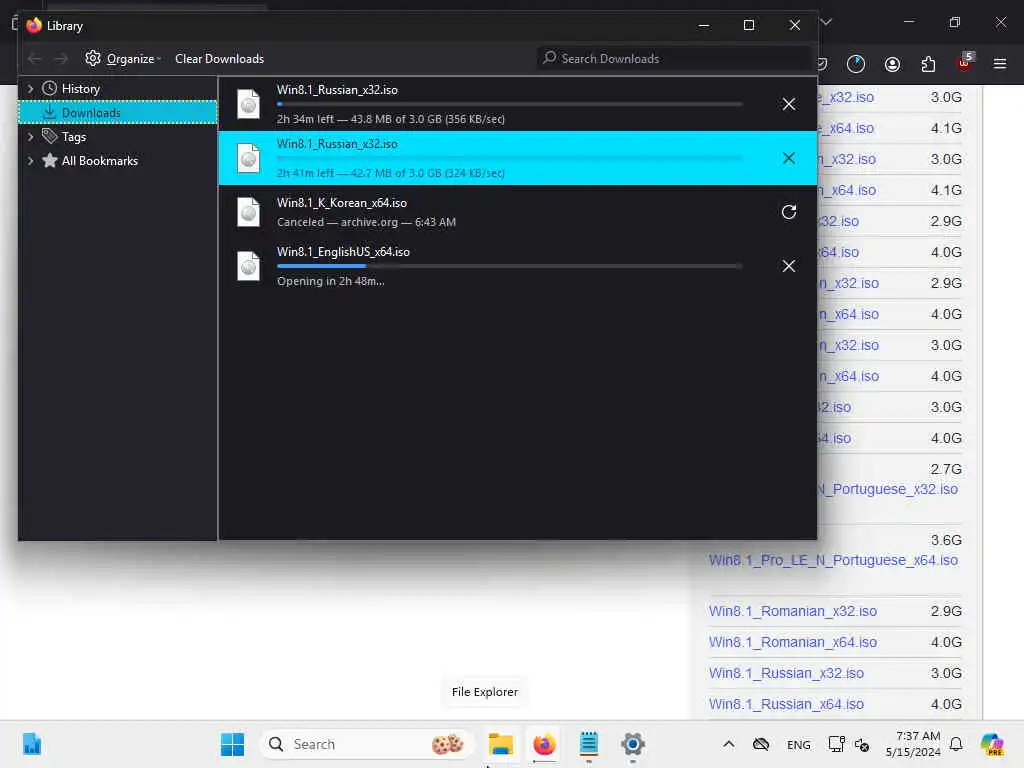Retry the Win8.1_K_Korean_x64.iso download
Screen dimensions: 1024x768
pos(789,212)
